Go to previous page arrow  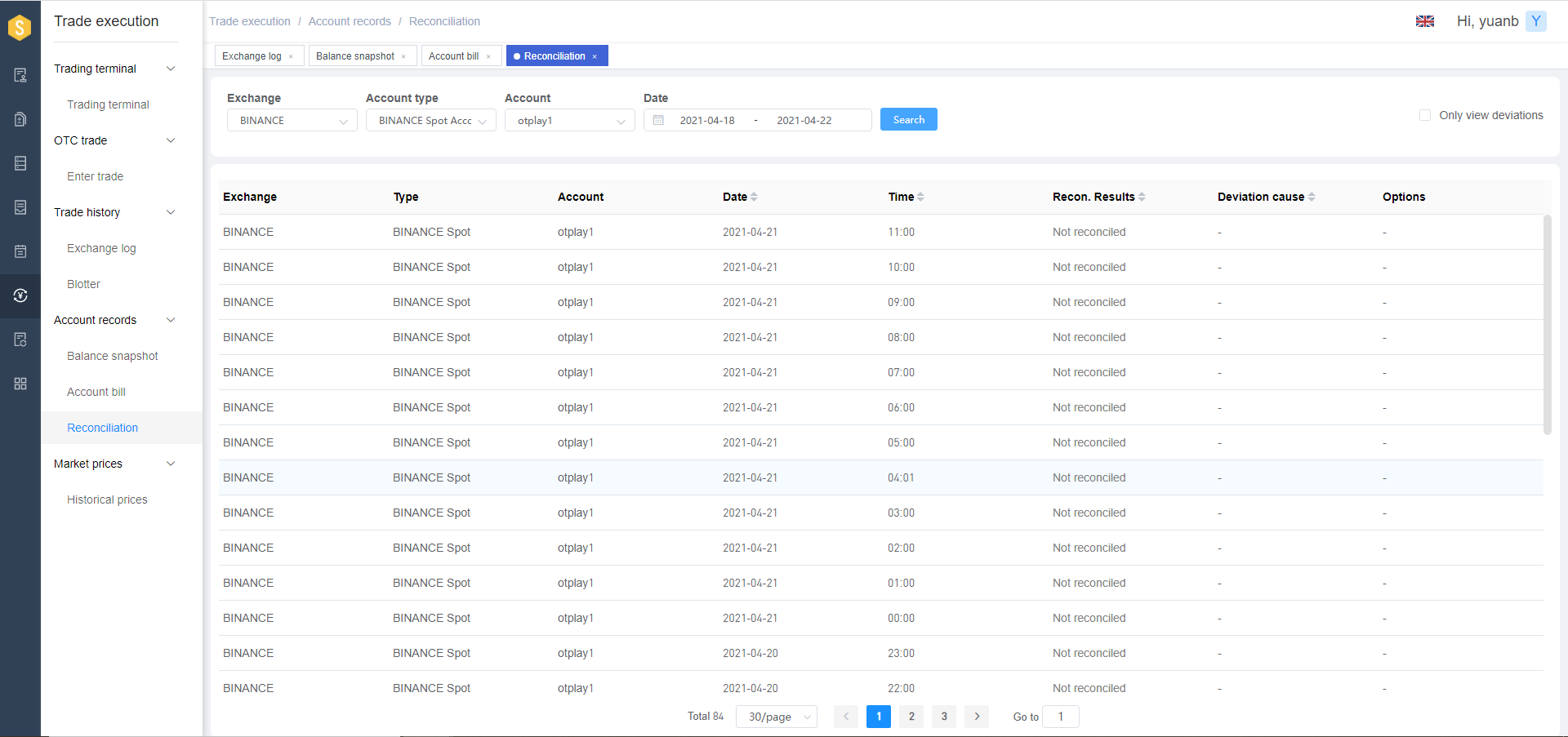846,717
